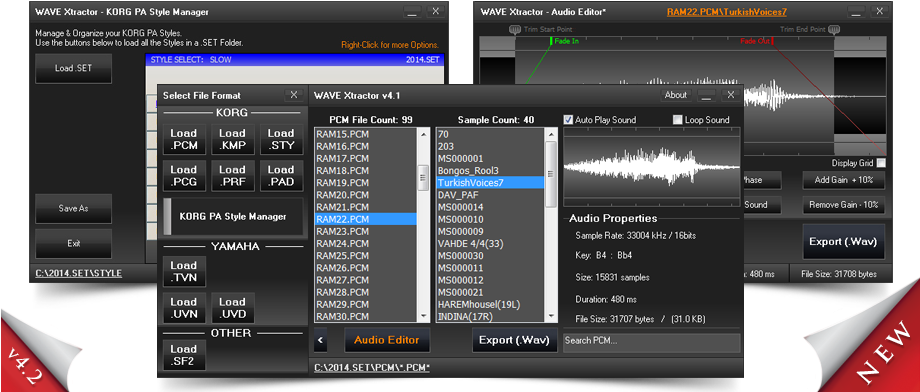Image resolution: width=920 pixels, height=392 pixels.
Task: Open the KORG PA Style Manager
Action: (x=233, y=217)
